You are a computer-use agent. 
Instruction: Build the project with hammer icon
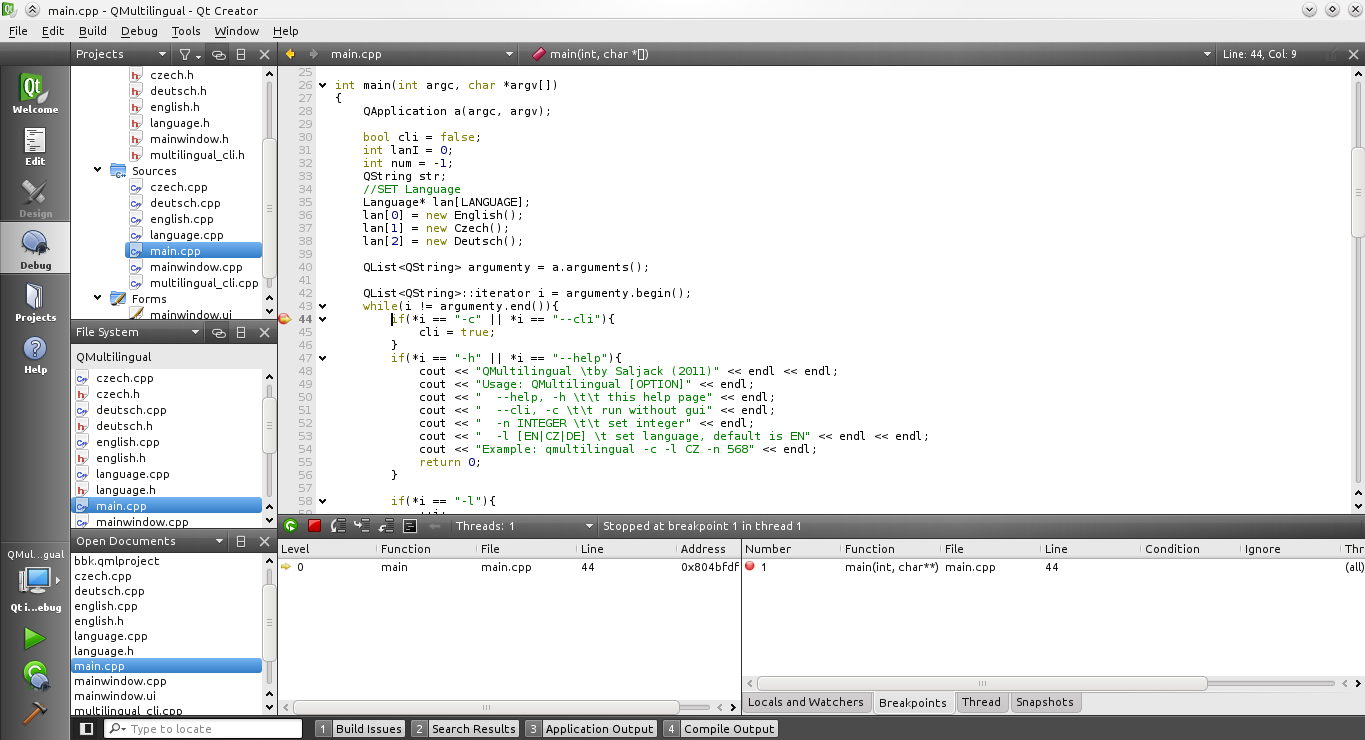(x=35, y=712)
